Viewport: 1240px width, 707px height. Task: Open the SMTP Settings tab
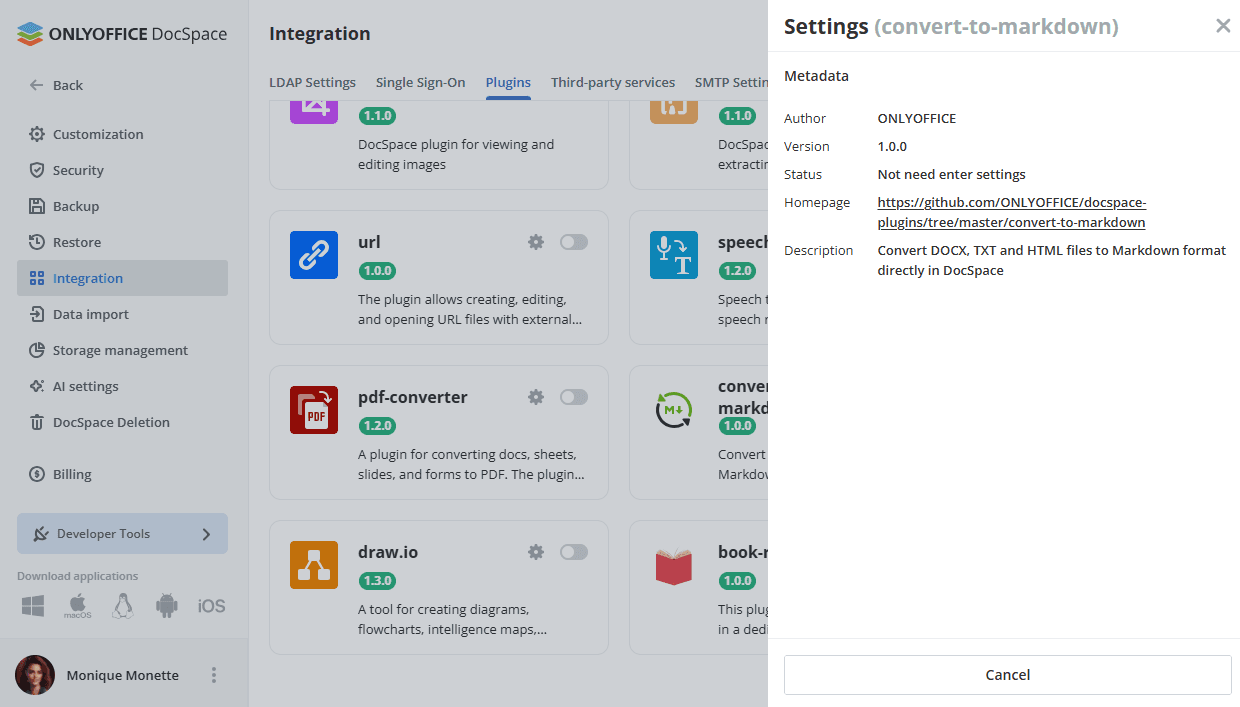tap(731, 83)
